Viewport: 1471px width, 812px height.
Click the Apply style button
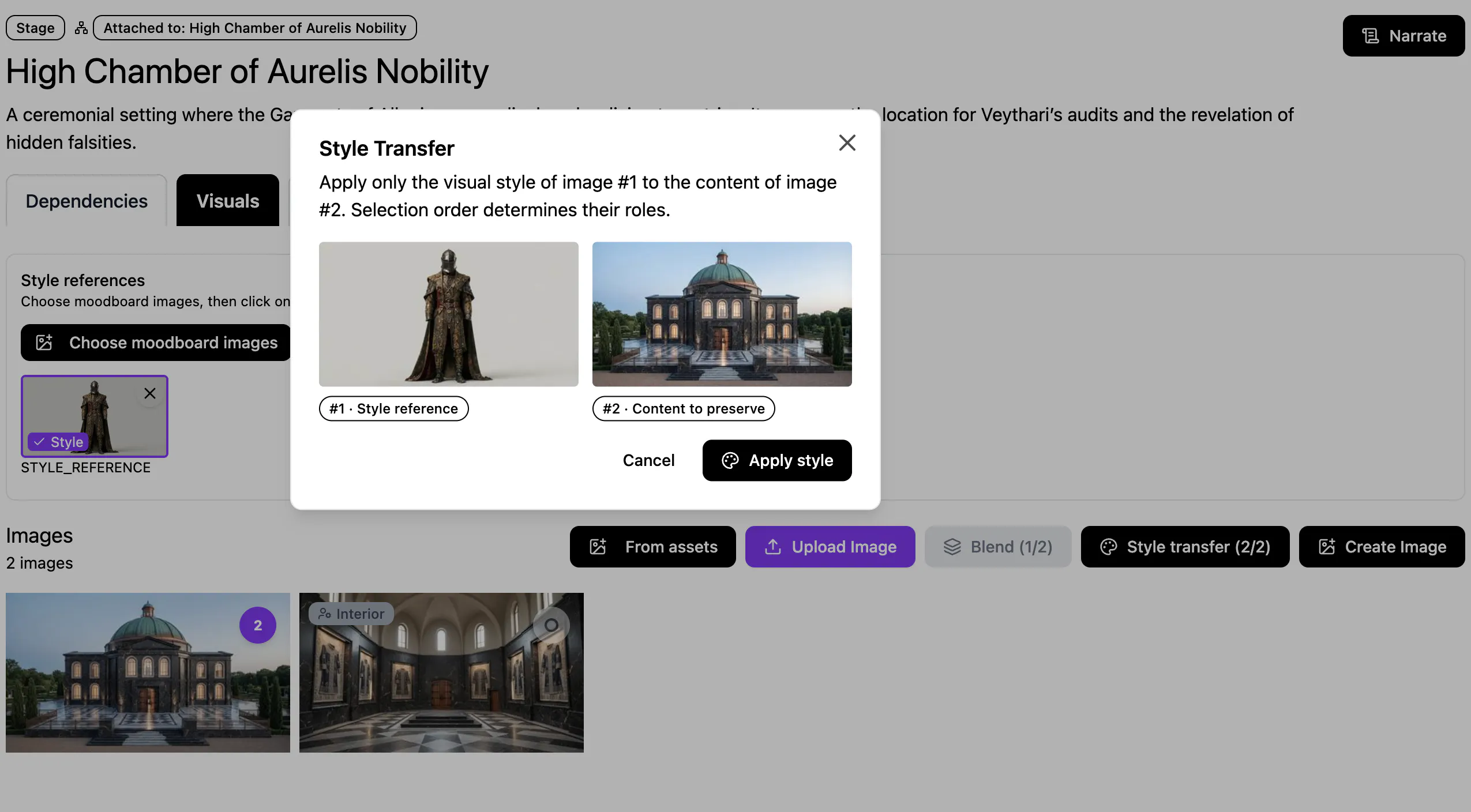777,460
